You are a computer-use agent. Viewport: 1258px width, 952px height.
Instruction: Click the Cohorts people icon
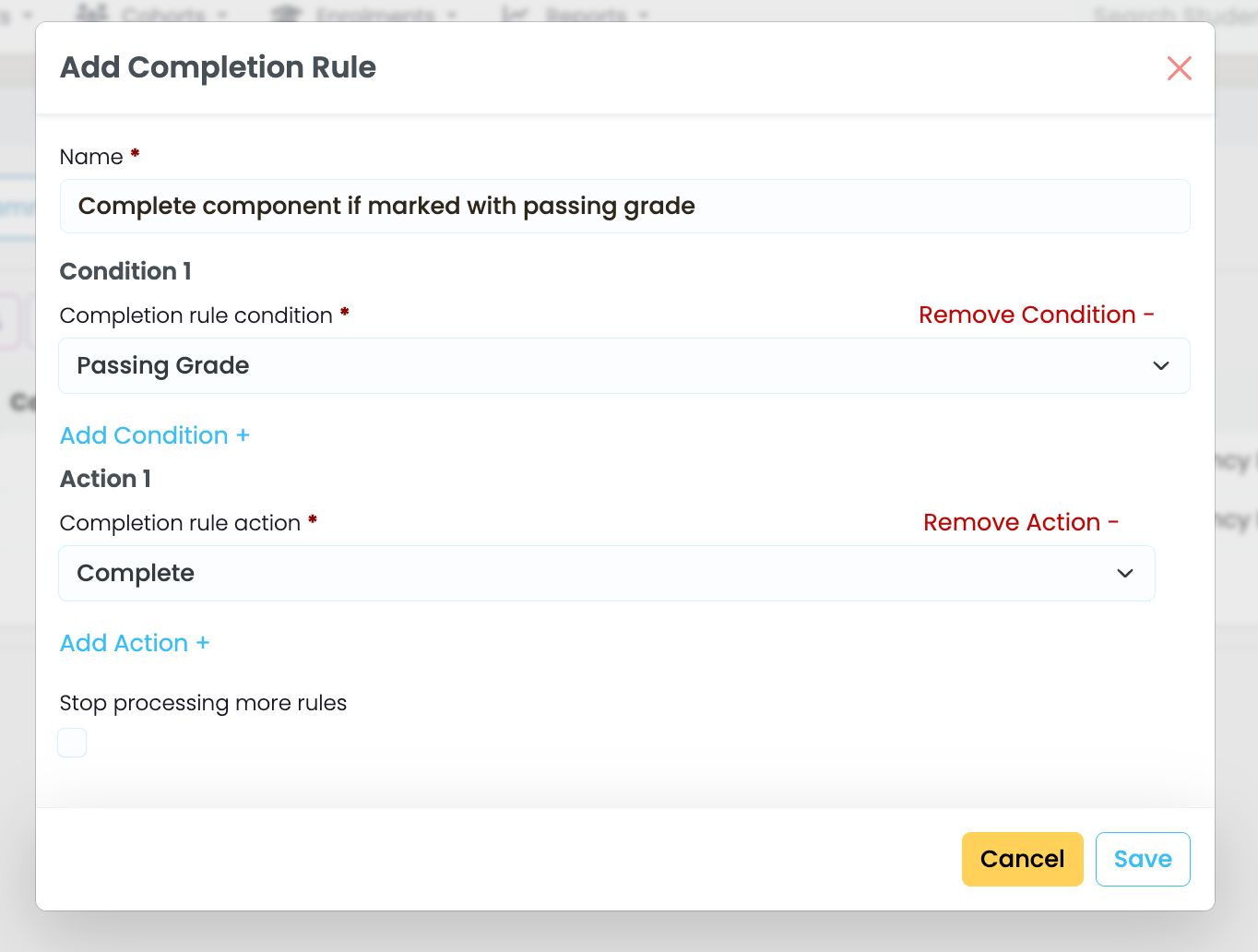click(x=92, y=13)
